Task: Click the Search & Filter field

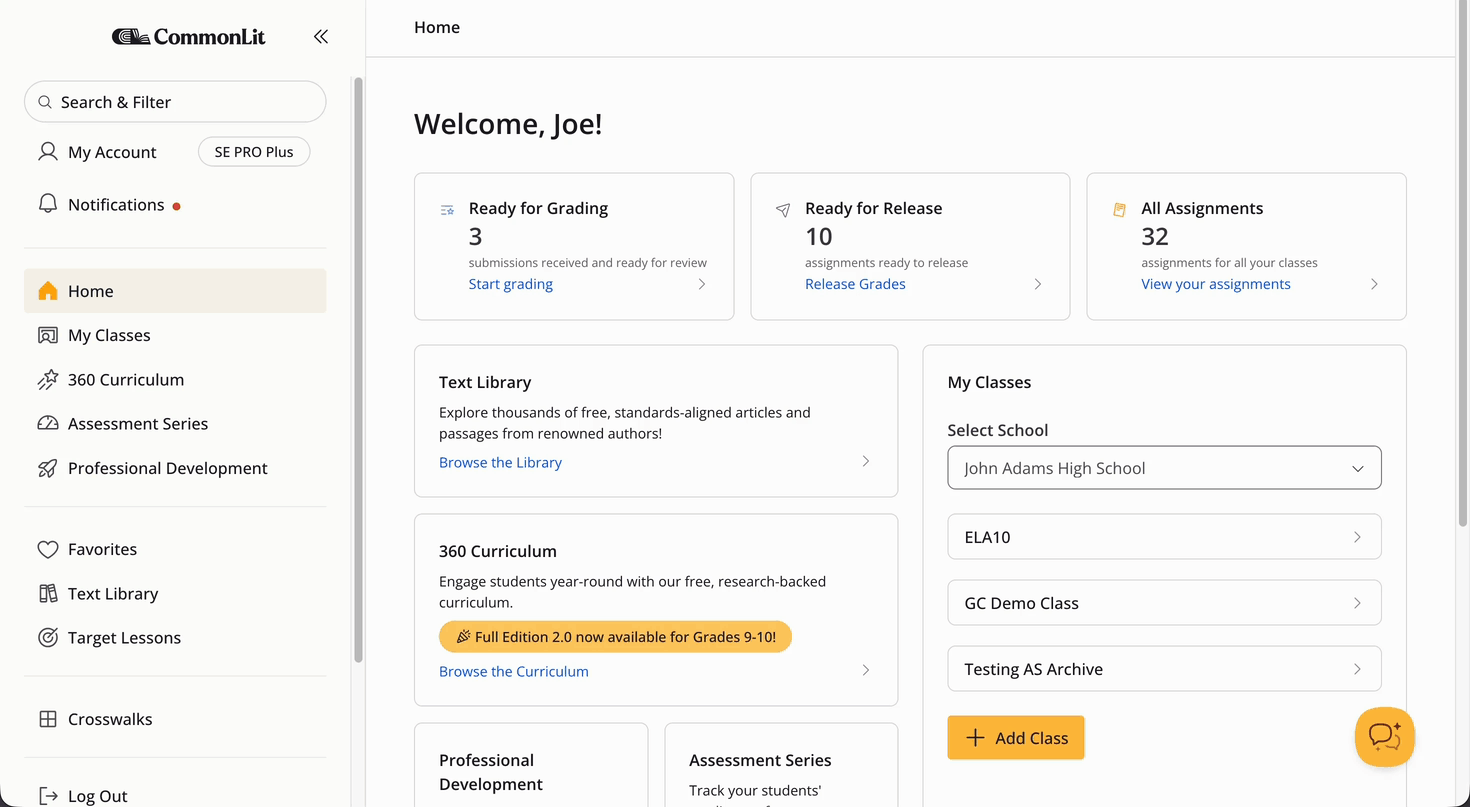Action: [175, 102]
